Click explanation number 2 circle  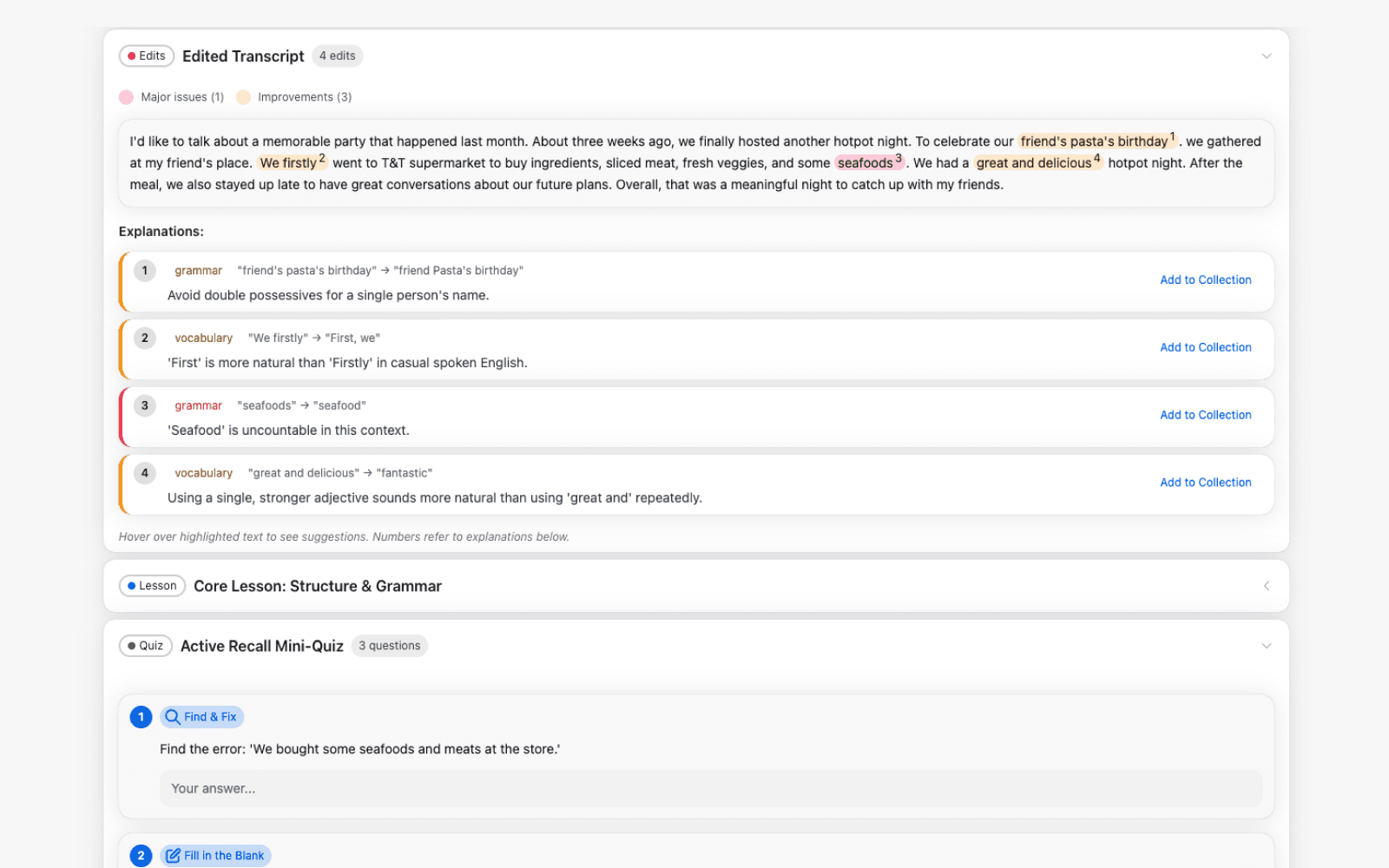pyautogui.click(x=145, y=339)
